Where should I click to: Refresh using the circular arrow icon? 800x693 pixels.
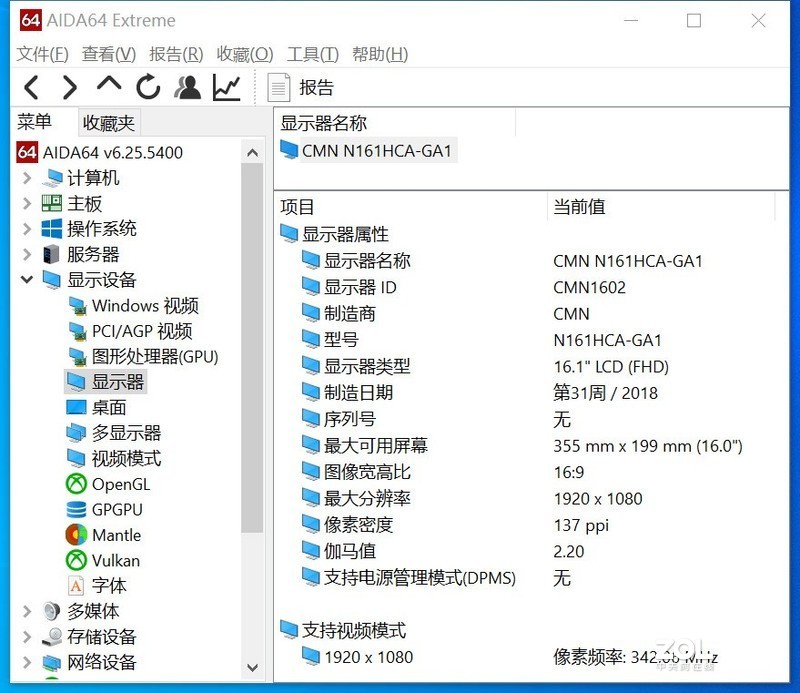click(148, 87)
